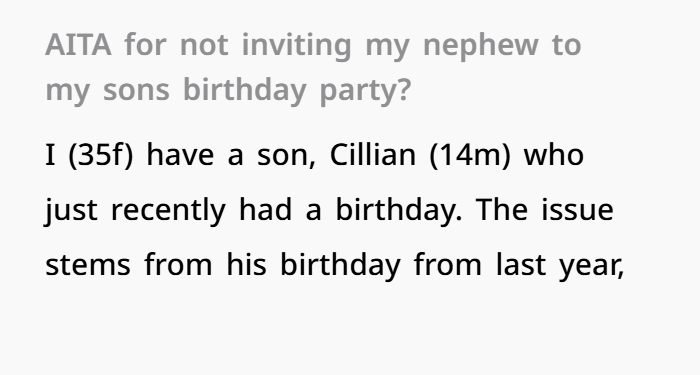
Task: Click the word "have" after "(35f)"
Action: [x=180, y=155]
